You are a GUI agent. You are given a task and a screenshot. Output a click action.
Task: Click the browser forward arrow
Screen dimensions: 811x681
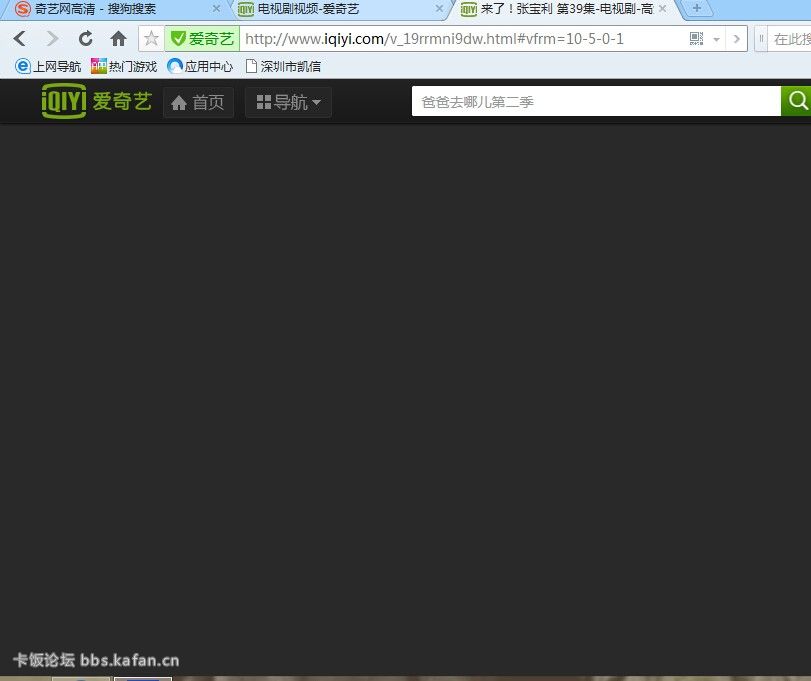click(52, 39)
